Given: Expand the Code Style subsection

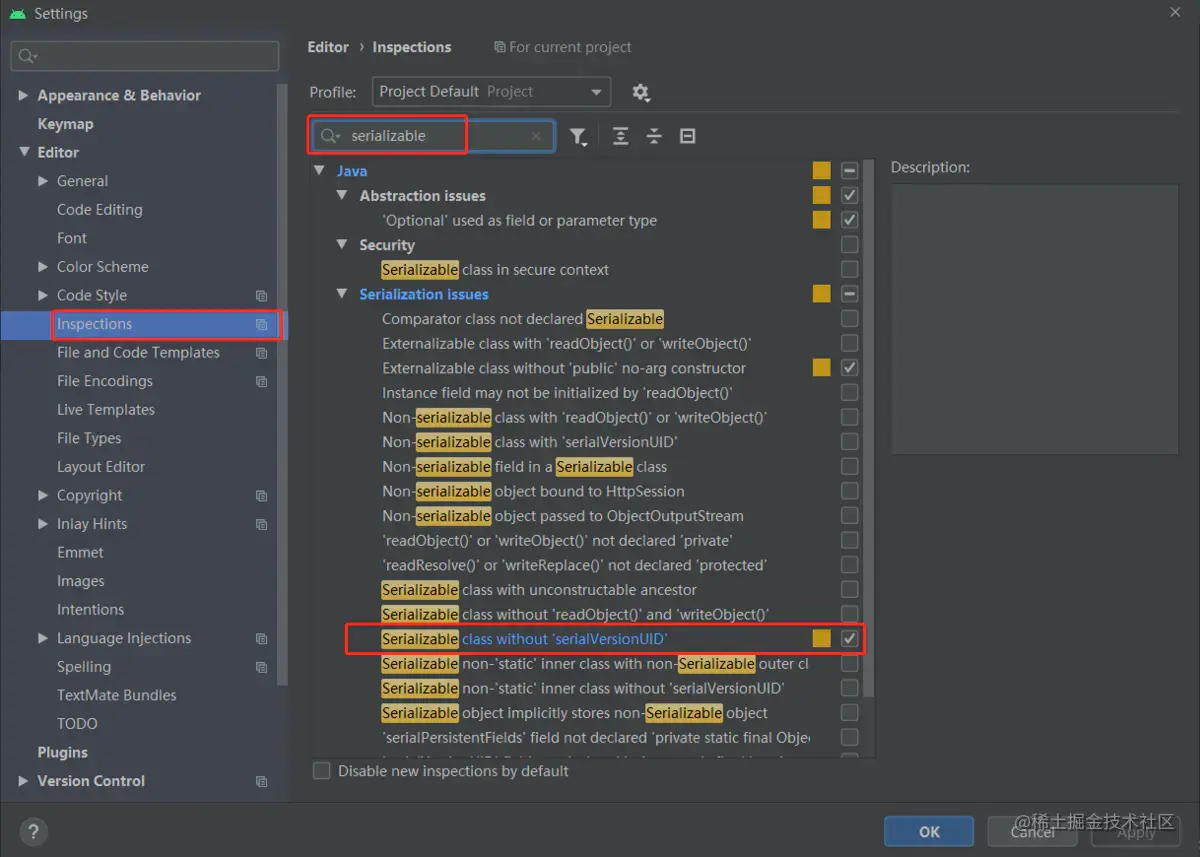Looking at the screenshot, I should [43, 296].
